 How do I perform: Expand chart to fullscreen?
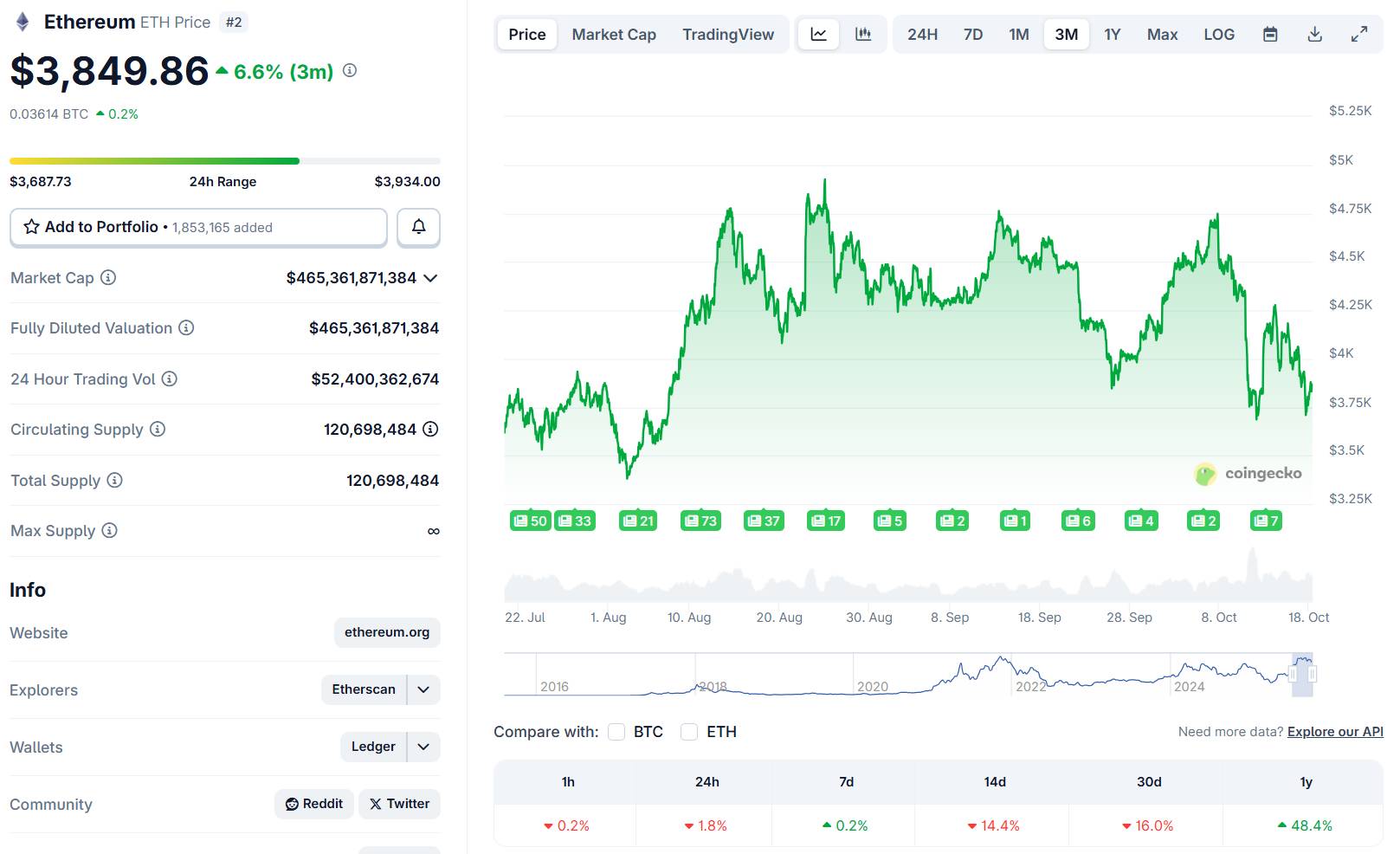pos(1359,35)
